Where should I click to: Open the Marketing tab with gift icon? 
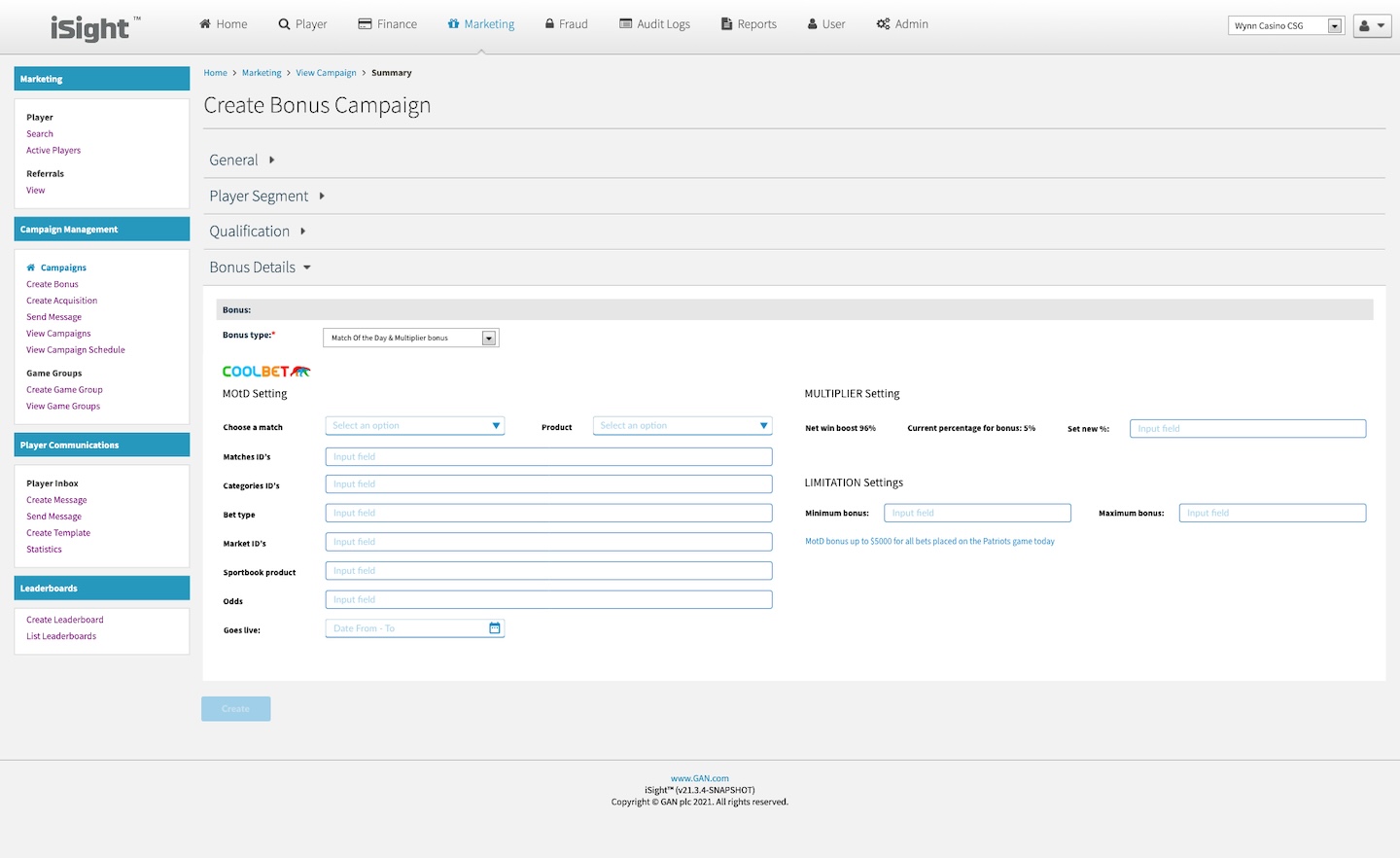(x=480, y=24)
